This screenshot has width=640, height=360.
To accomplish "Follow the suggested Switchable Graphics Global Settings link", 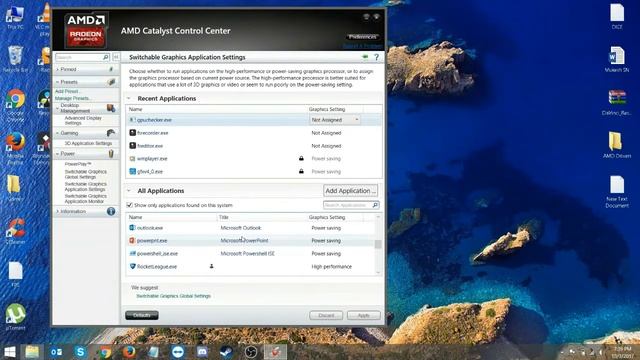I will tap(173, 296).
